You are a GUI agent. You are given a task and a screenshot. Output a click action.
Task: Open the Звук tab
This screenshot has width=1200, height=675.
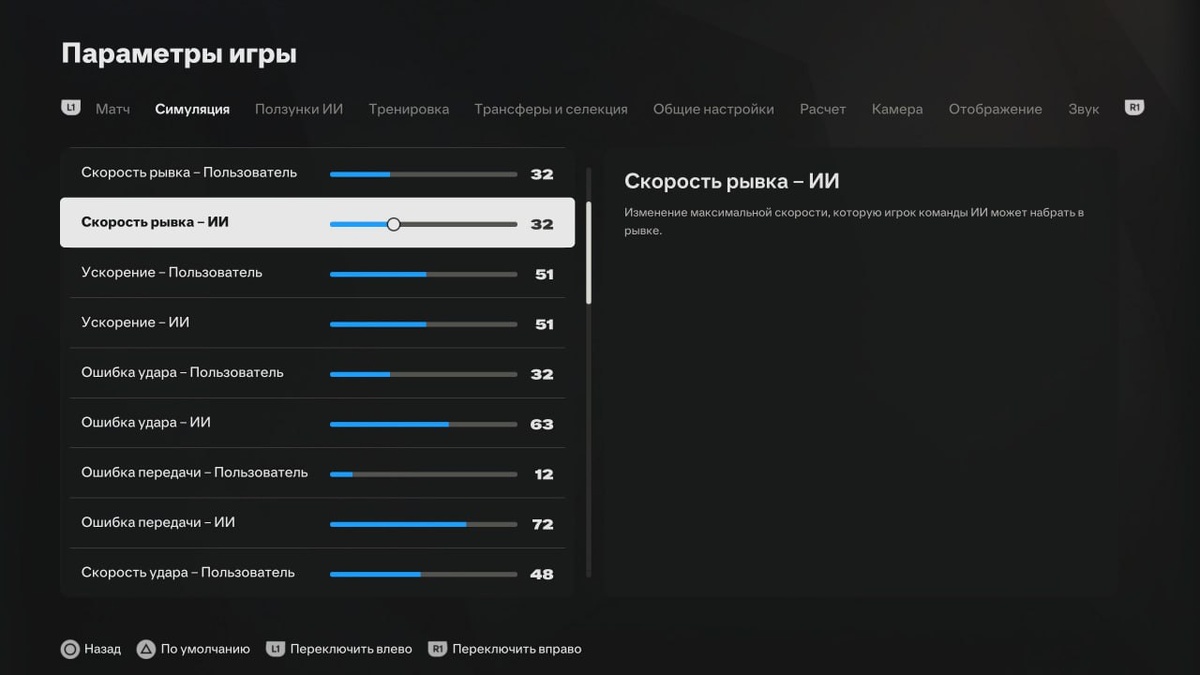1083,109
